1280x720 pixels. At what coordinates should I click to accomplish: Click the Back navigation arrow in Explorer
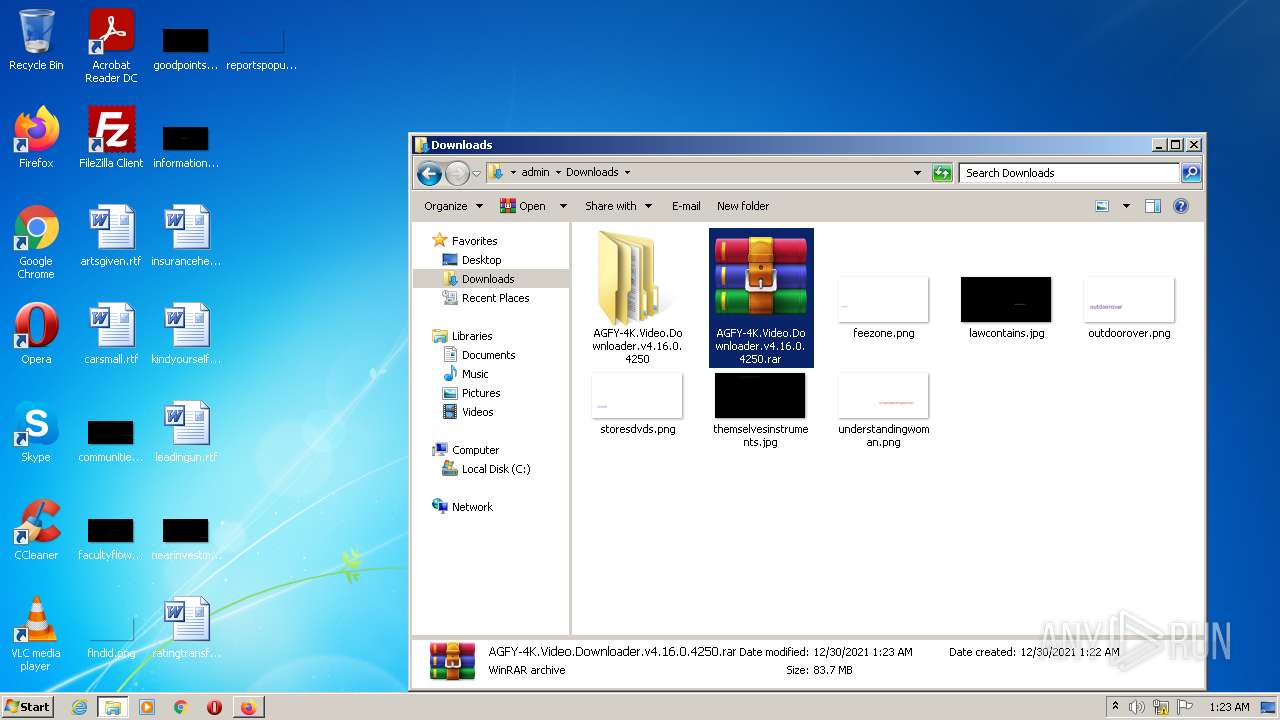[430, 173]
